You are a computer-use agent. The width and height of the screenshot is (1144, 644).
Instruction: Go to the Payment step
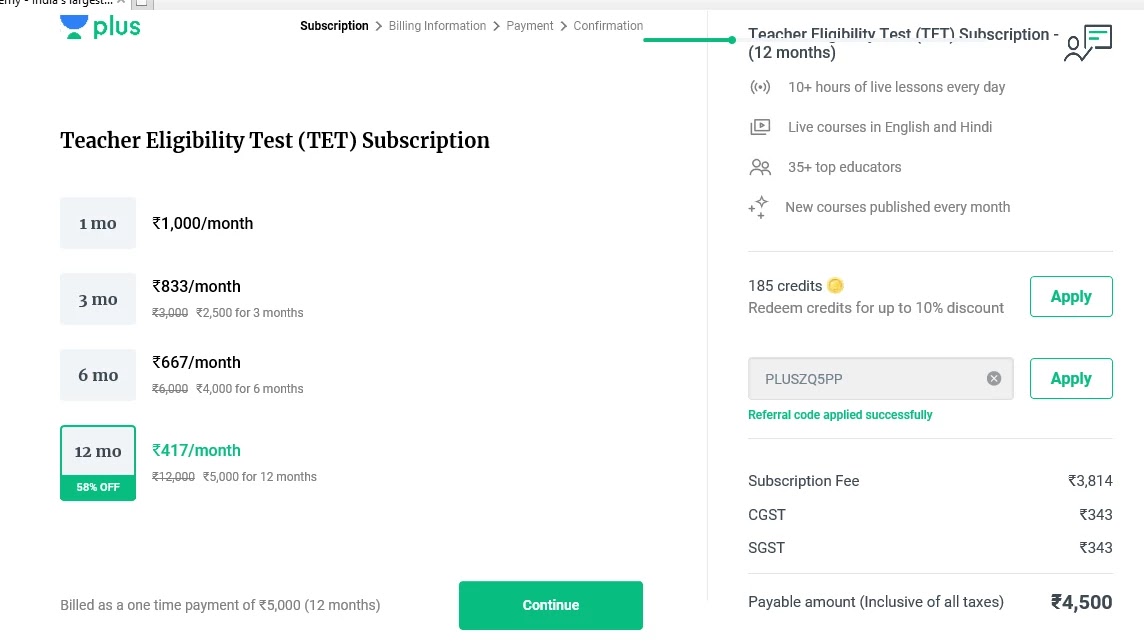[x=530, y=26]
